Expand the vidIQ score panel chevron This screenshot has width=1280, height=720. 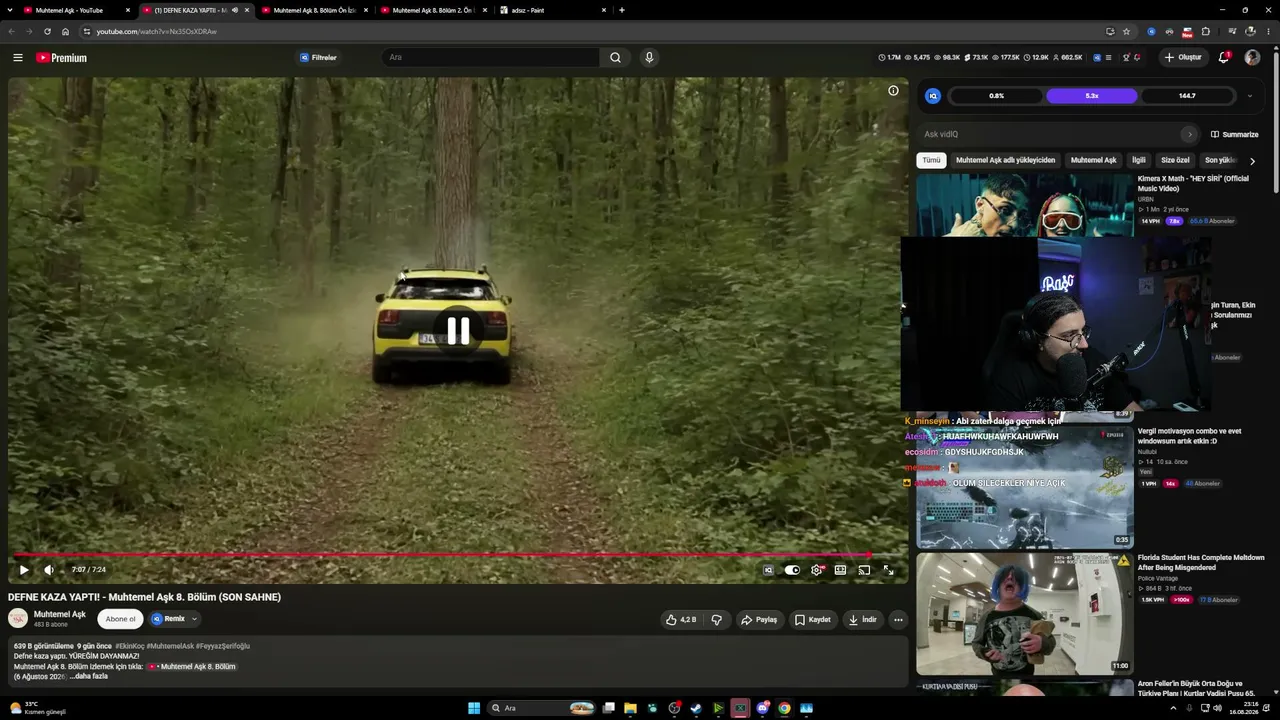pos(1249,96)
